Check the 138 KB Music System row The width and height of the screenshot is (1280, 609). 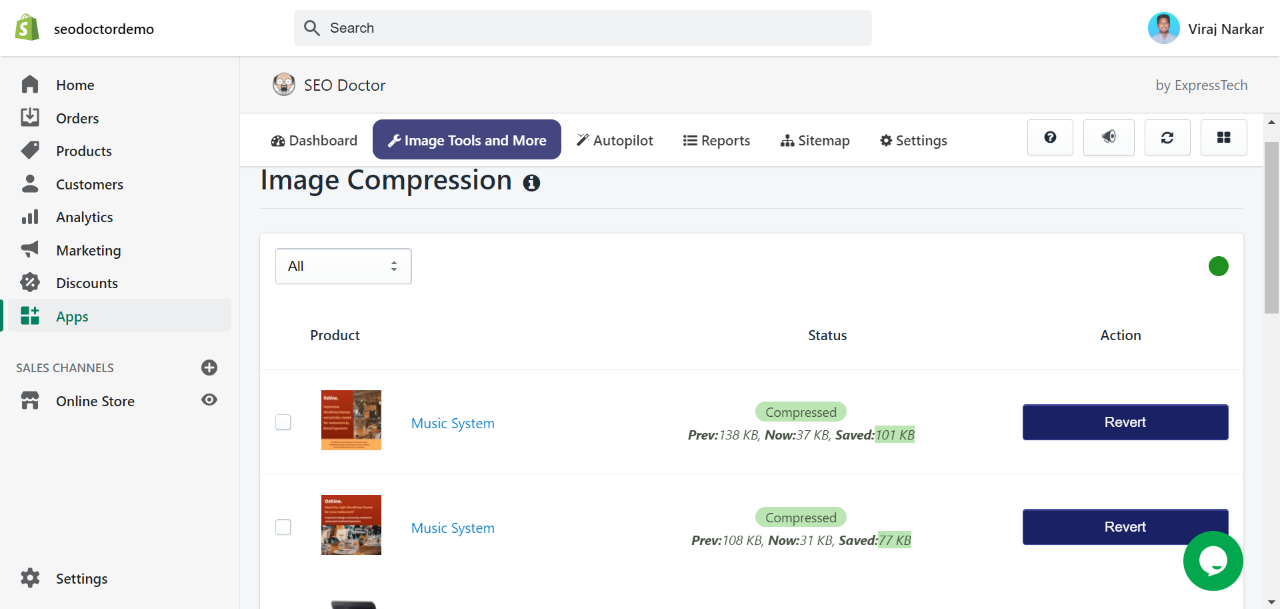283,422
